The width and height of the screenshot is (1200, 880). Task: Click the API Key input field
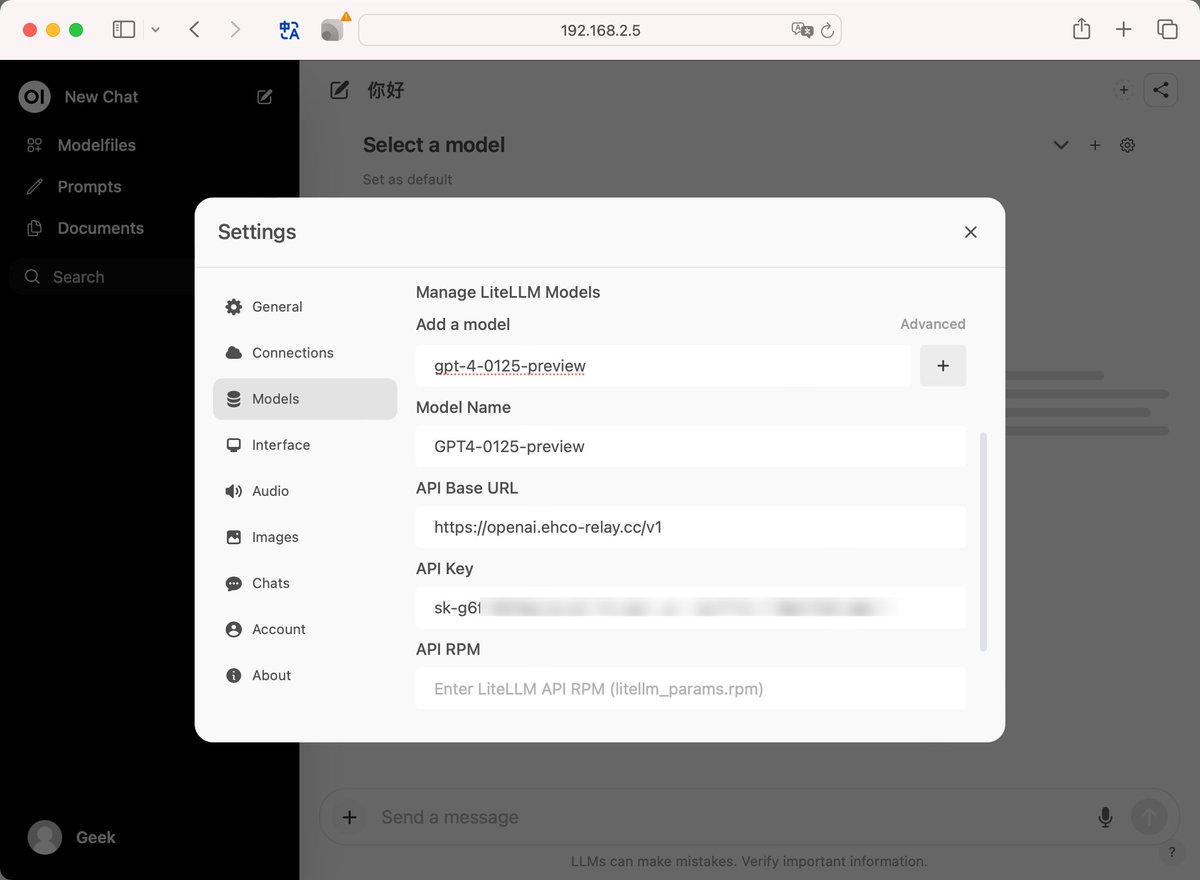click(x=691, y=607)
